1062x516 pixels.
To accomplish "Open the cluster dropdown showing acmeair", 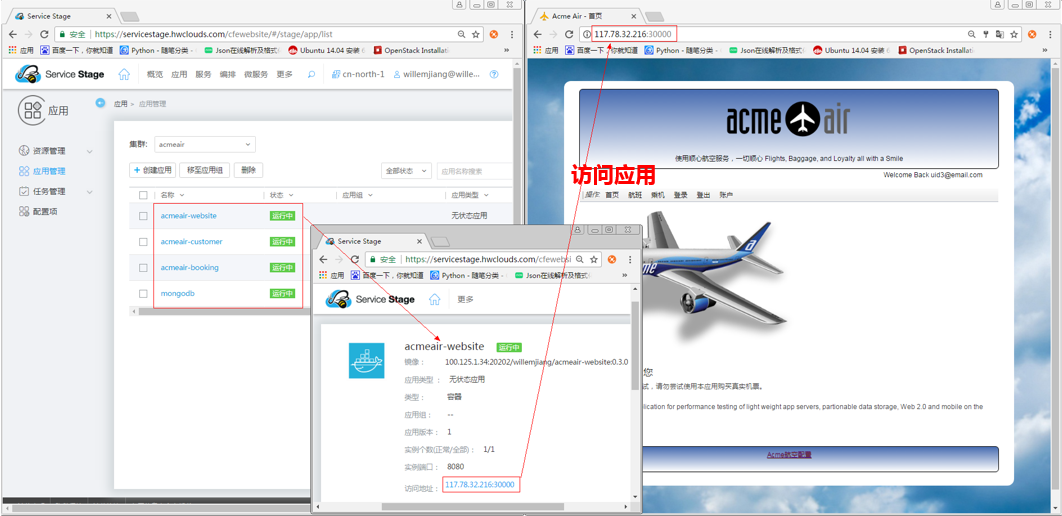I will coord(205,145).
